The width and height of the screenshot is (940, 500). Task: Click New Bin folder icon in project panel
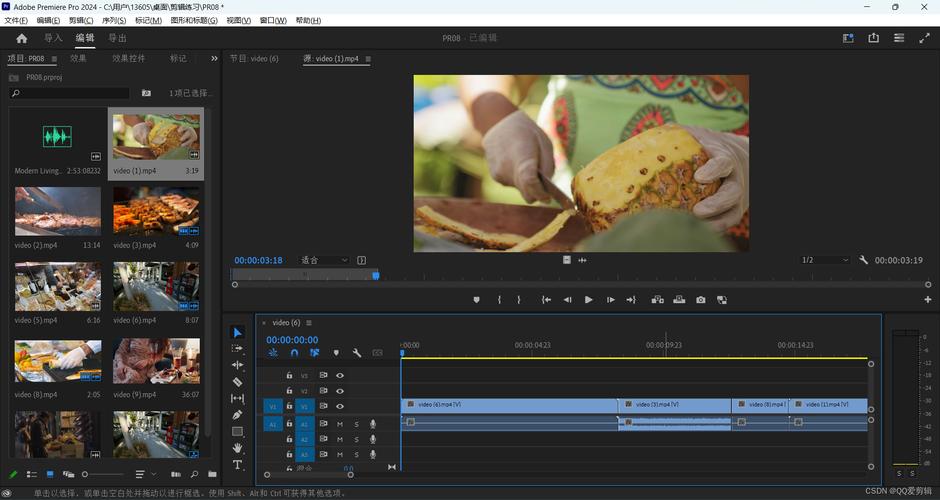coord(212,474)
